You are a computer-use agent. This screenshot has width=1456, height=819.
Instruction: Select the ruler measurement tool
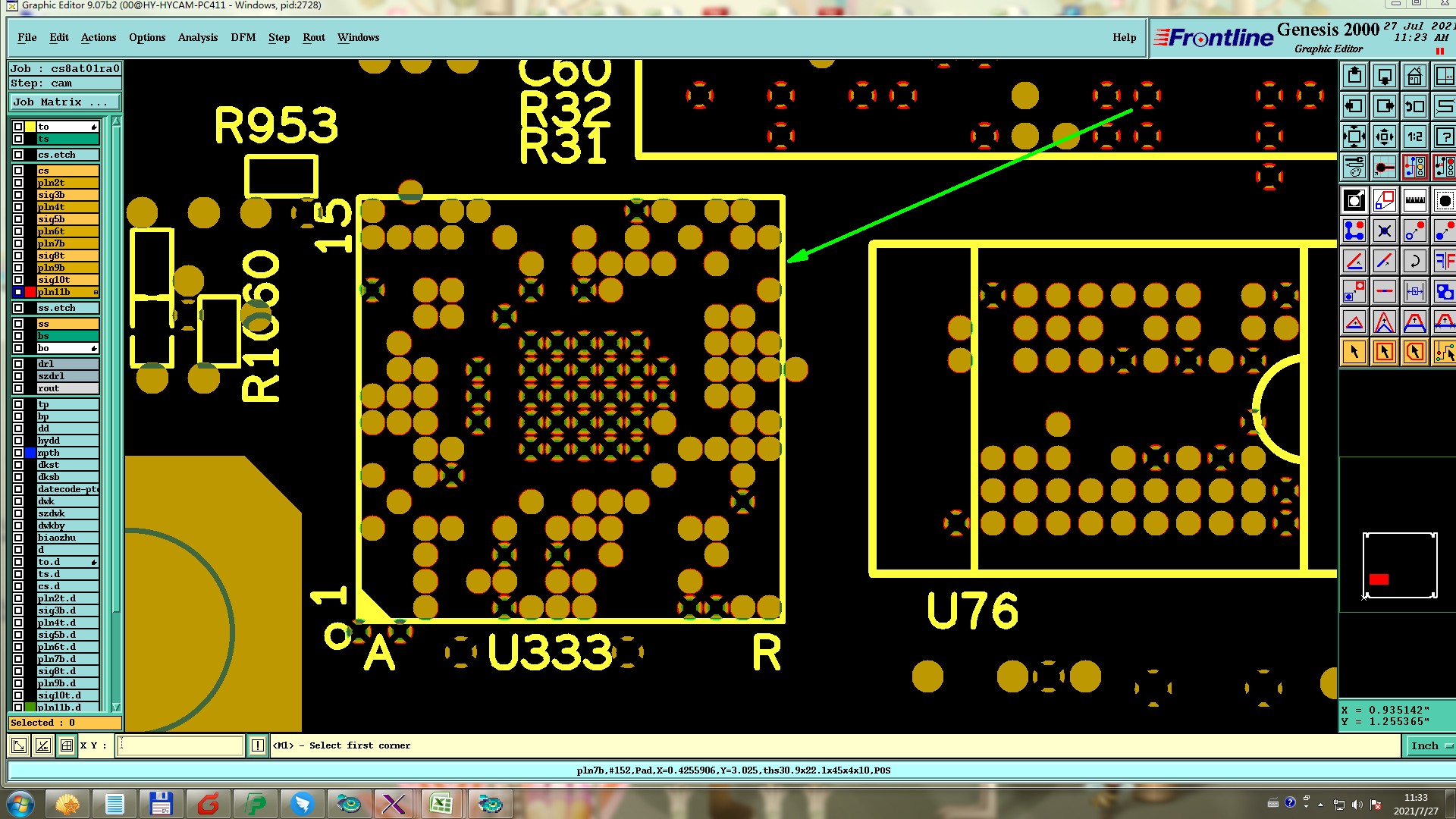pyautogui.click(x=1414, y=200)
